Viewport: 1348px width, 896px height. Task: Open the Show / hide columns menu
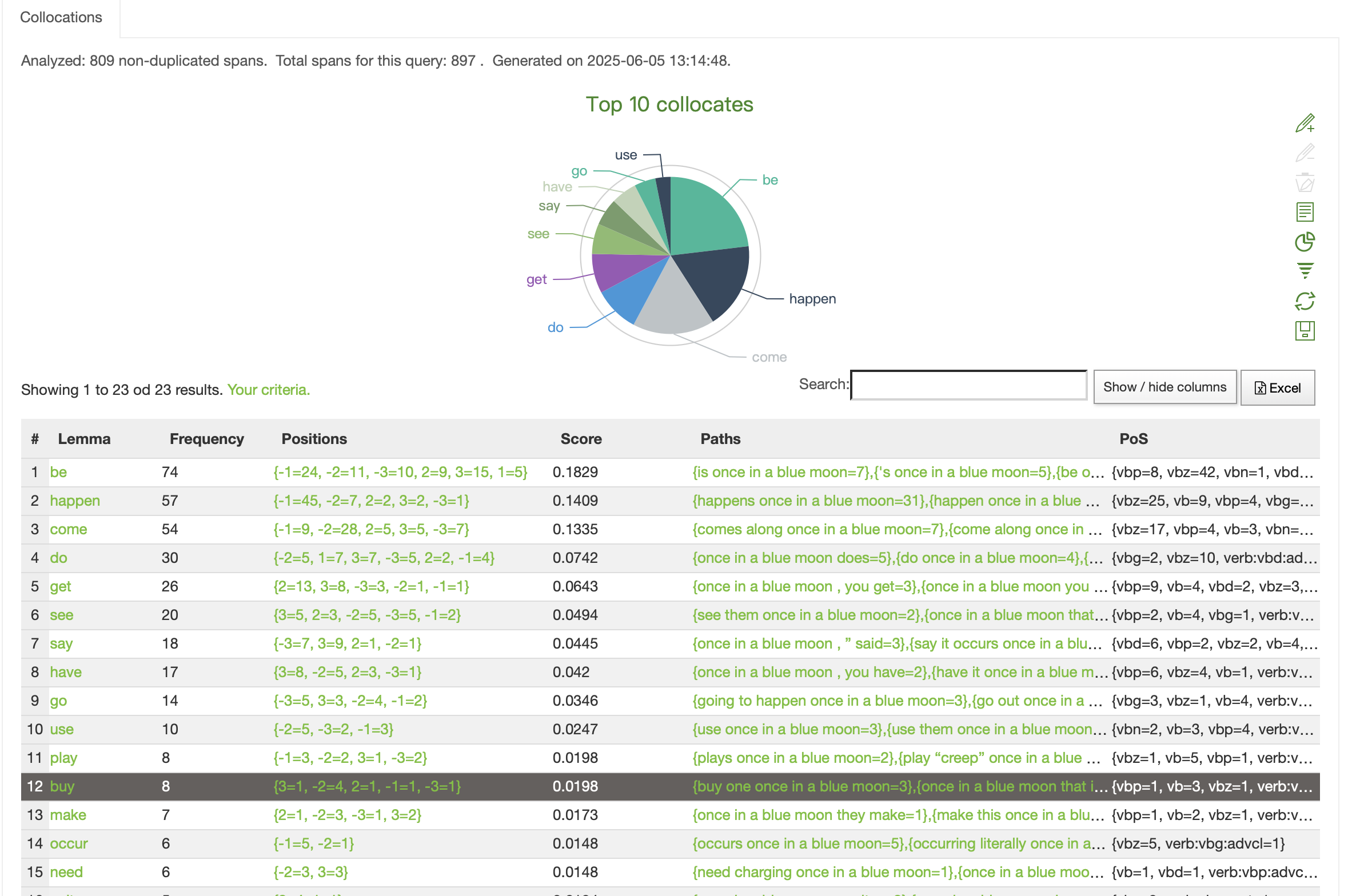[x=1164, y=387]
